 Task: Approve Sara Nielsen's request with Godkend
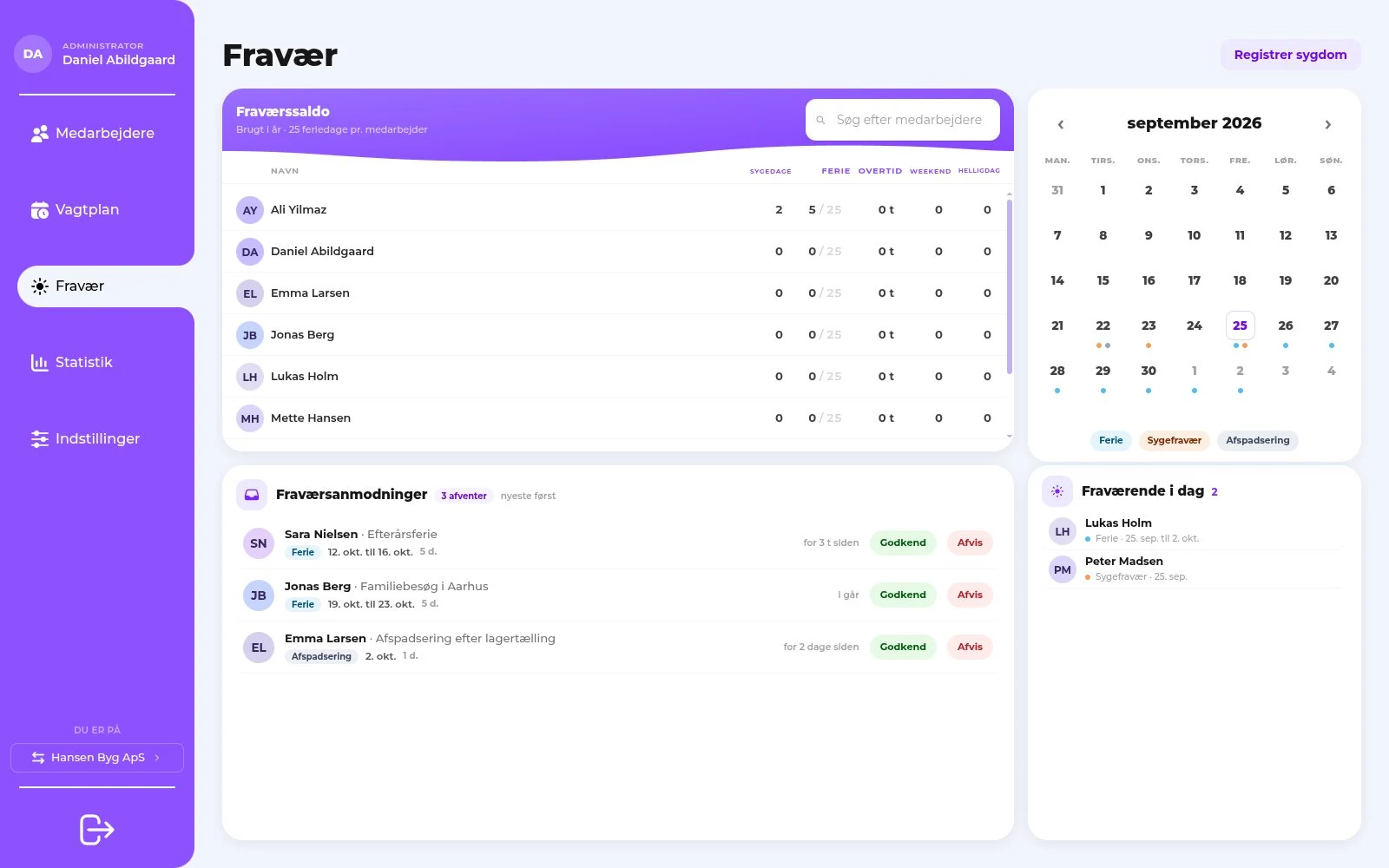coord(903,543)
